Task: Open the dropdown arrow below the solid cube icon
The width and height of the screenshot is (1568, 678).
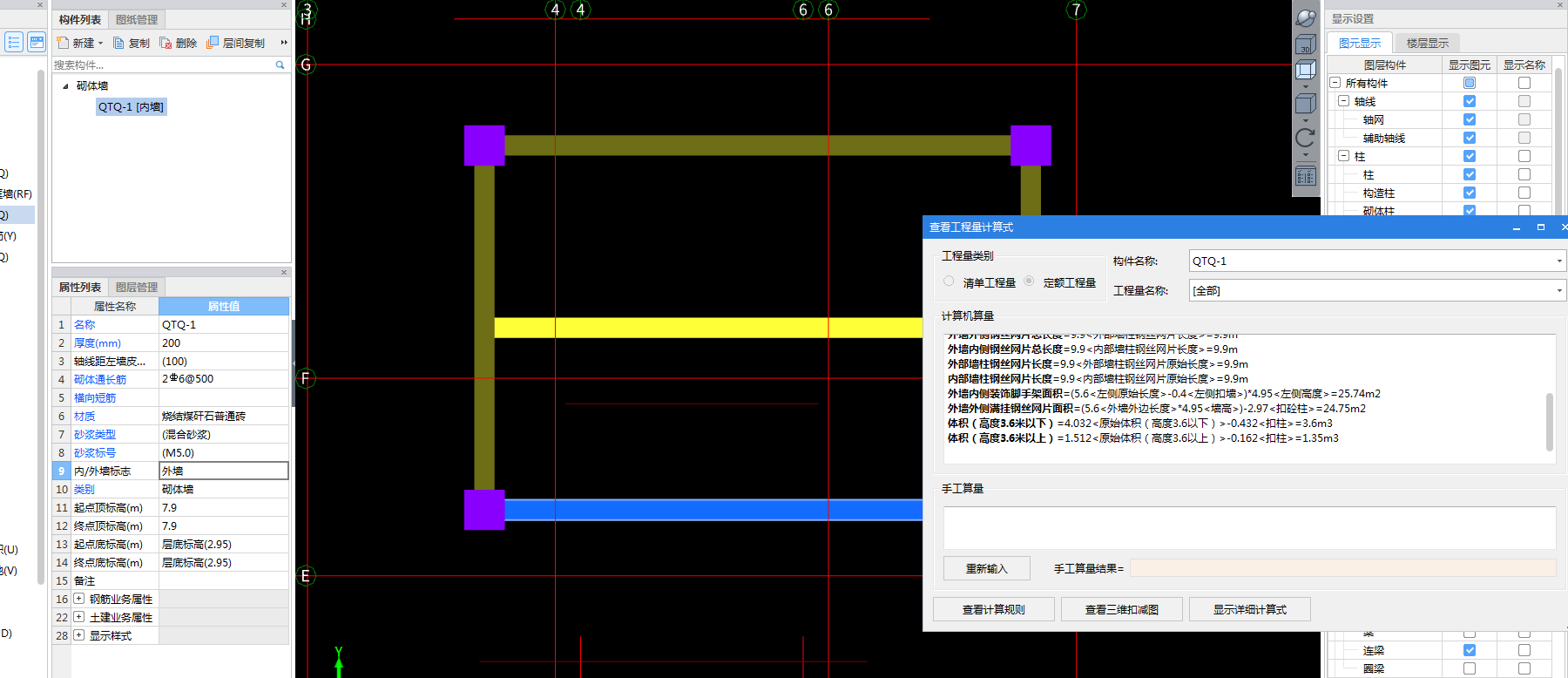Action: coord(1306,119)
